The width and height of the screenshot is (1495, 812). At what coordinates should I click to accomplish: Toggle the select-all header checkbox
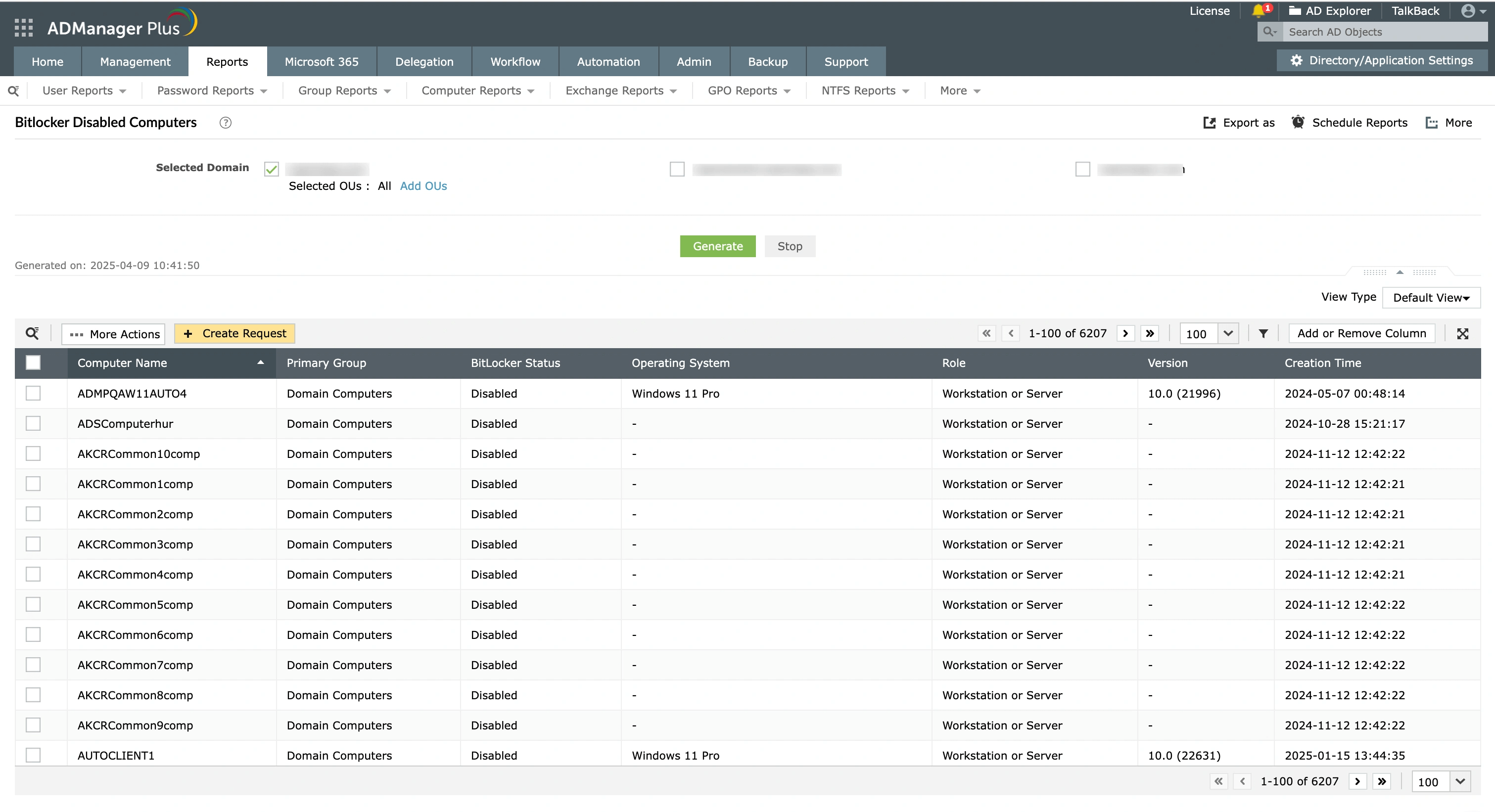tap(33, 363)
